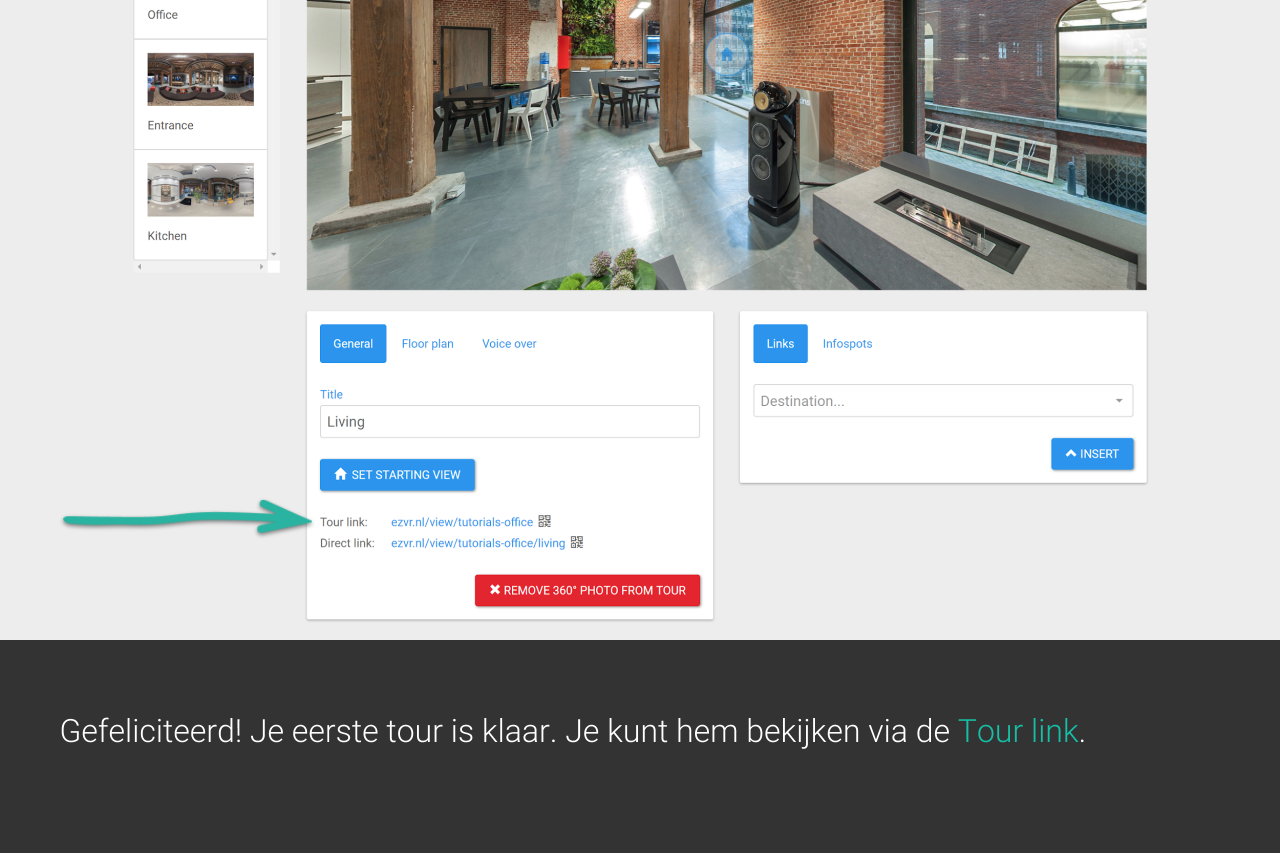1280x853 pixels.
Task: Click the down arrow of the thumbnail list
Action: coord(274,255)
